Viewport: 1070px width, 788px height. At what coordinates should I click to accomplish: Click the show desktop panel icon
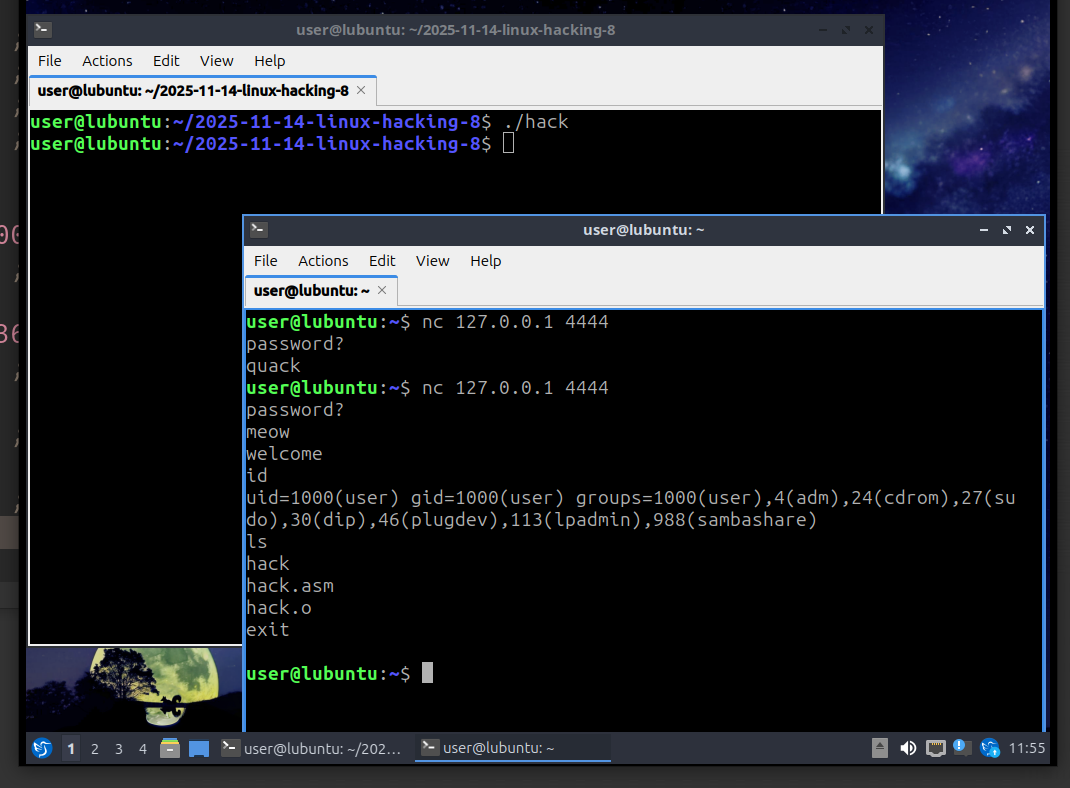pyautogui.click(x=198, y=748)
